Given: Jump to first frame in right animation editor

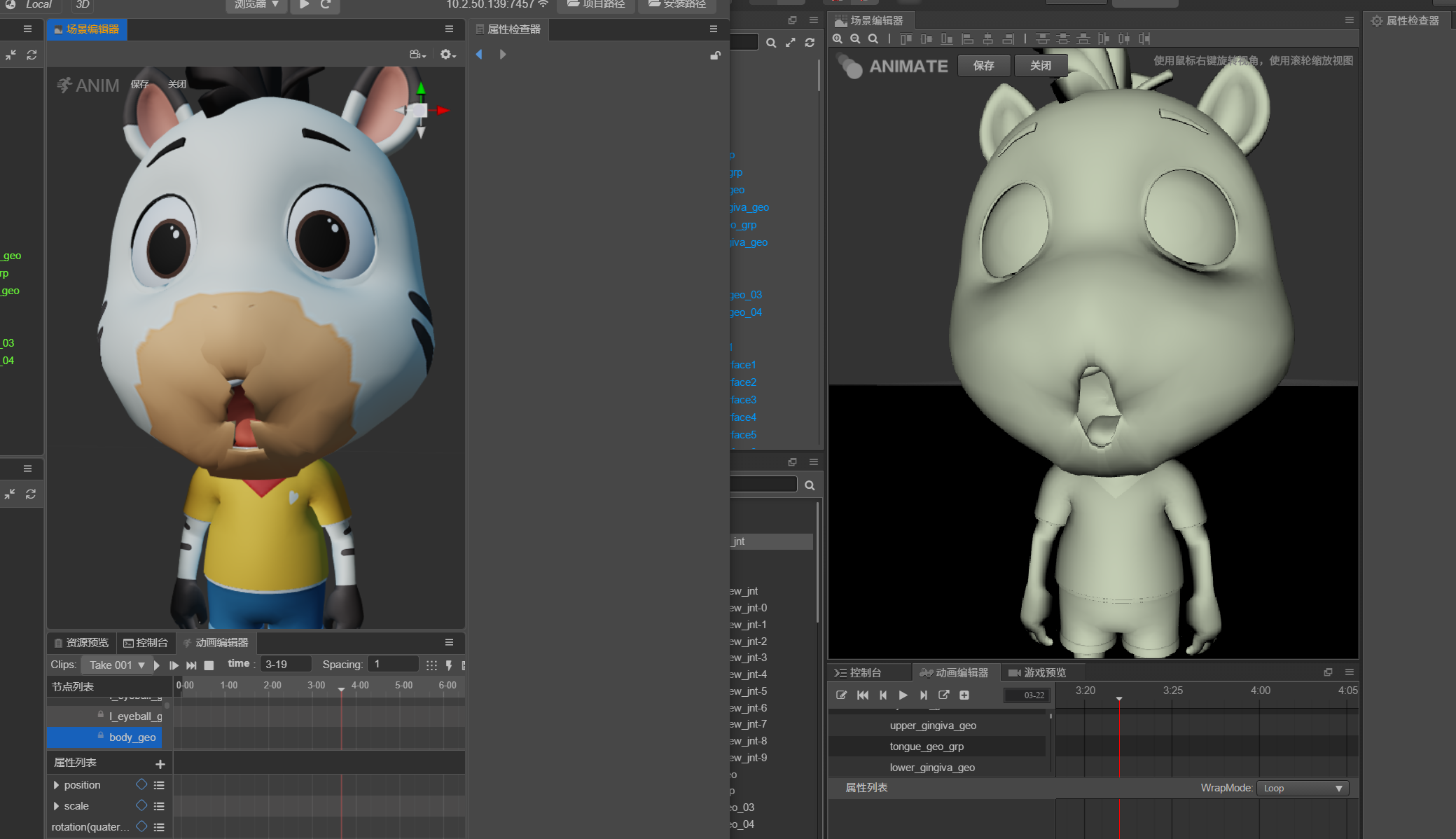Looking at the screenshot, I should pos(863,695).
